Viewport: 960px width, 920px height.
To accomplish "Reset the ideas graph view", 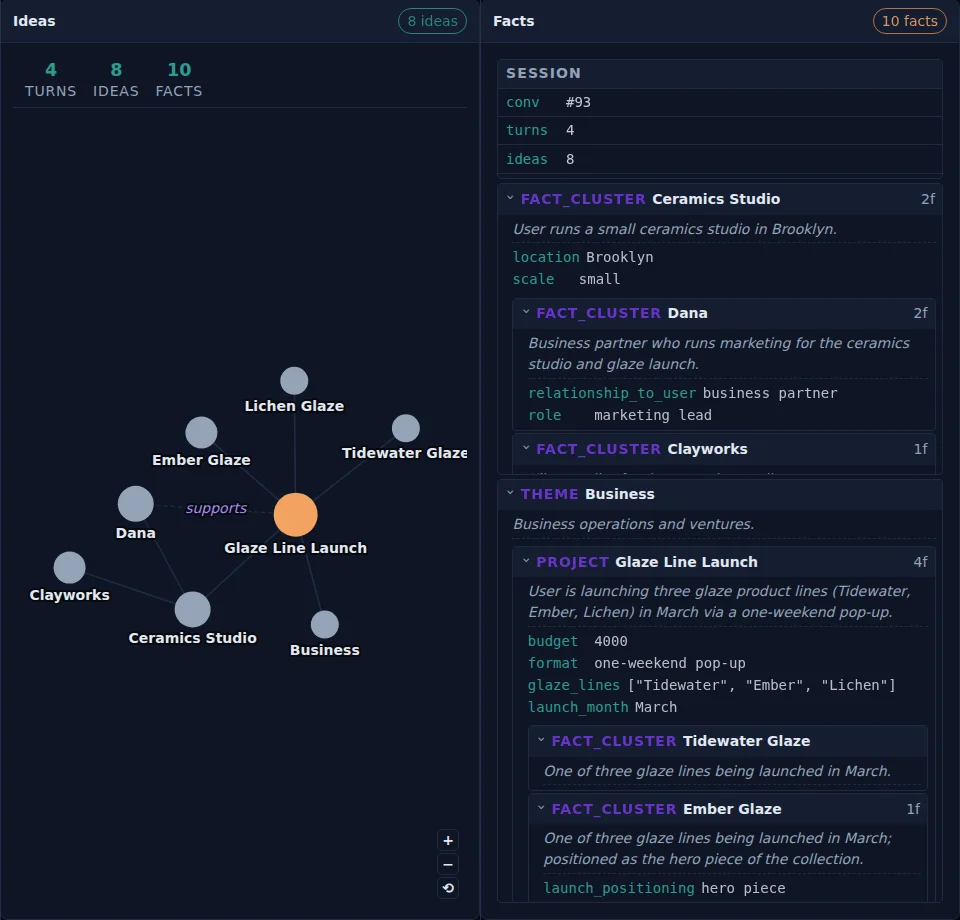I will (448, 888).
